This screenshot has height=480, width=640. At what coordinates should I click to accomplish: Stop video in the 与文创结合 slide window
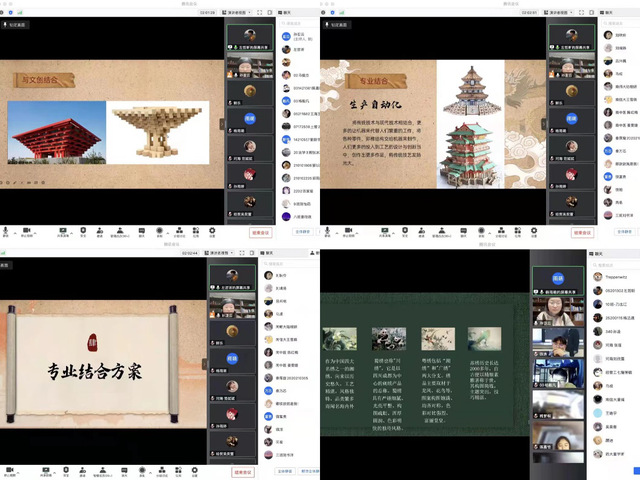pos(27,229)
